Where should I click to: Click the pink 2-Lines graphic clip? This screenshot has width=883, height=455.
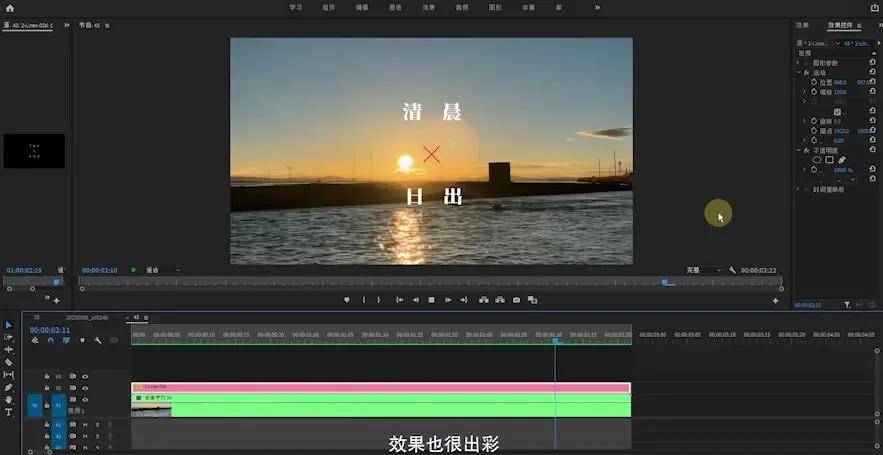coord(381,387)
